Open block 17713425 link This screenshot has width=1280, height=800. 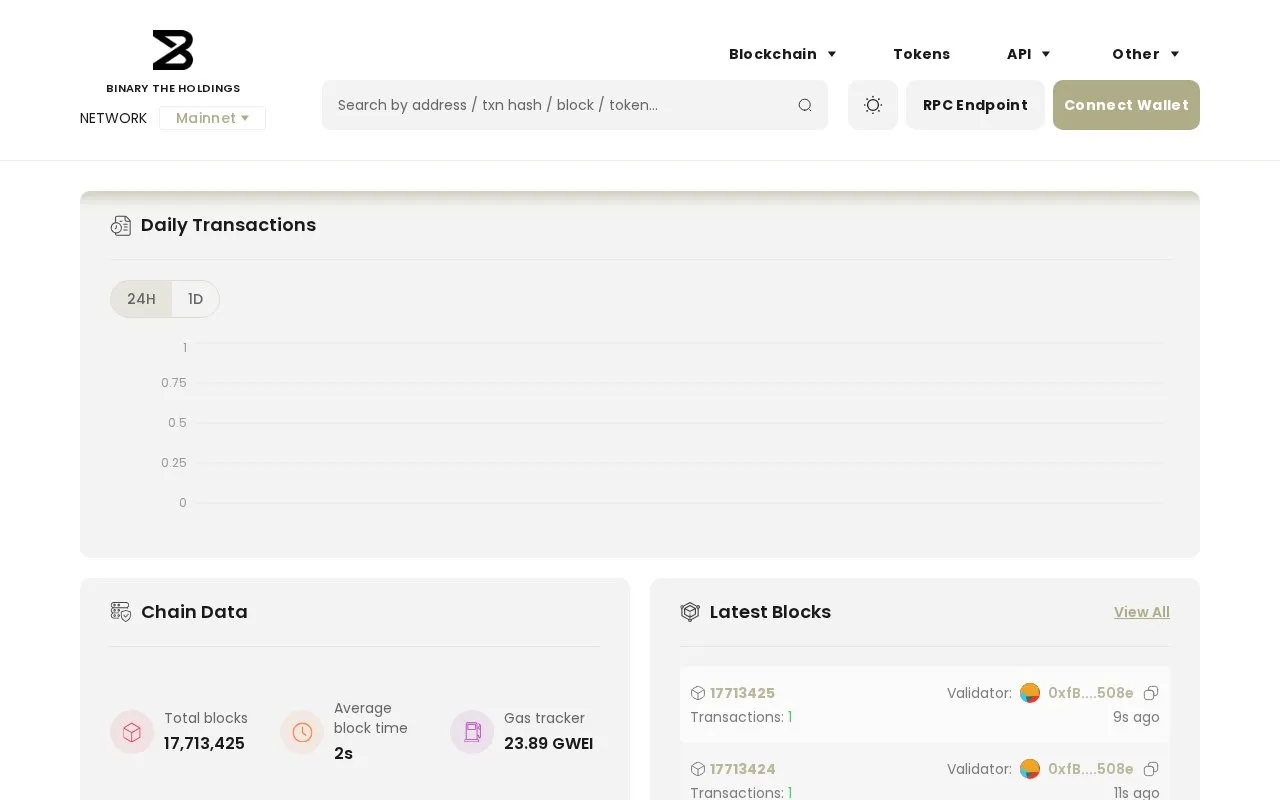coord(742,693)
